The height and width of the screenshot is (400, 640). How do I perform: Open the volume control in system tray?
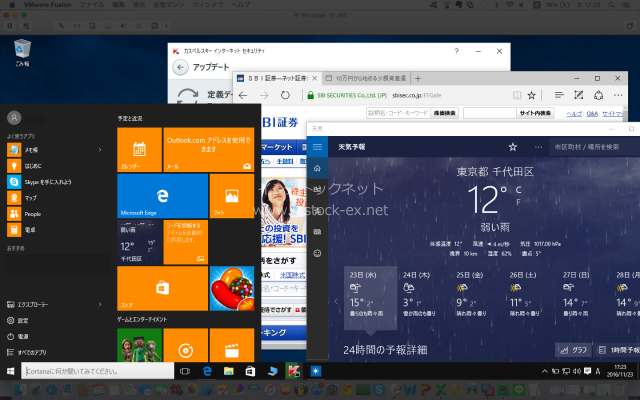(577, 371)
